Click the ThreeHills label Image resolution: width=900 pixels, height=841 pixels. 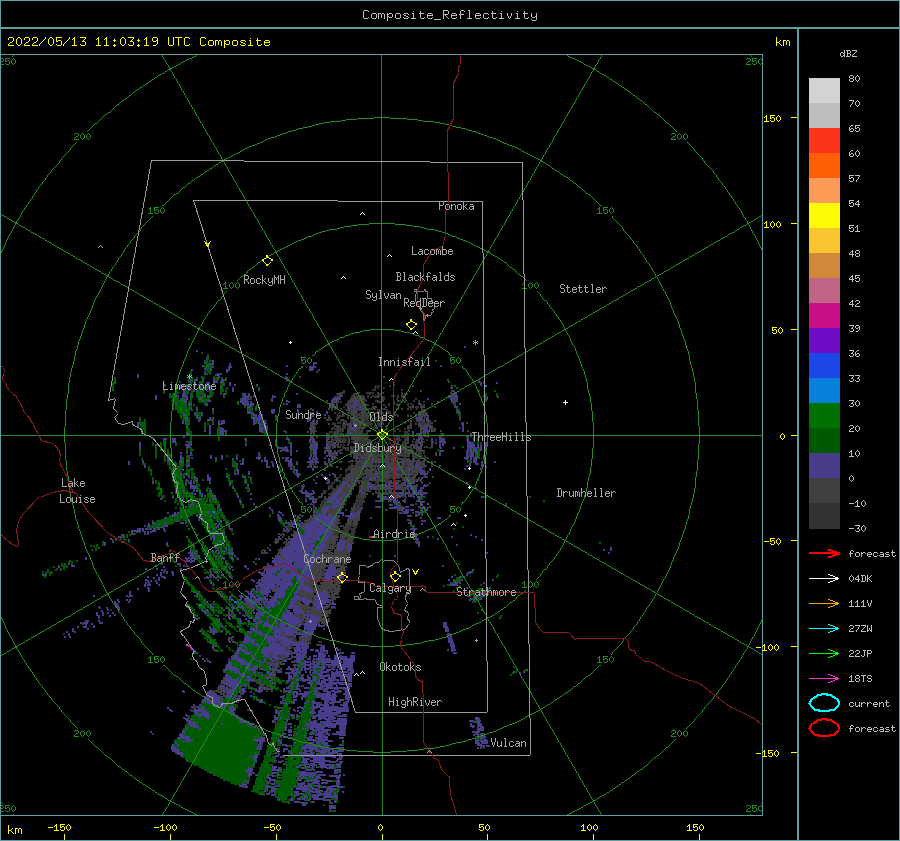coord(501,437)
